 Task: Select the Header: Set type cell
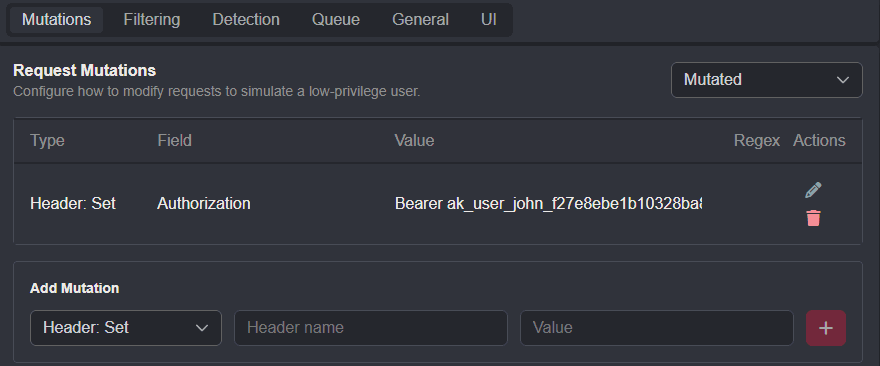pos(73,203)
